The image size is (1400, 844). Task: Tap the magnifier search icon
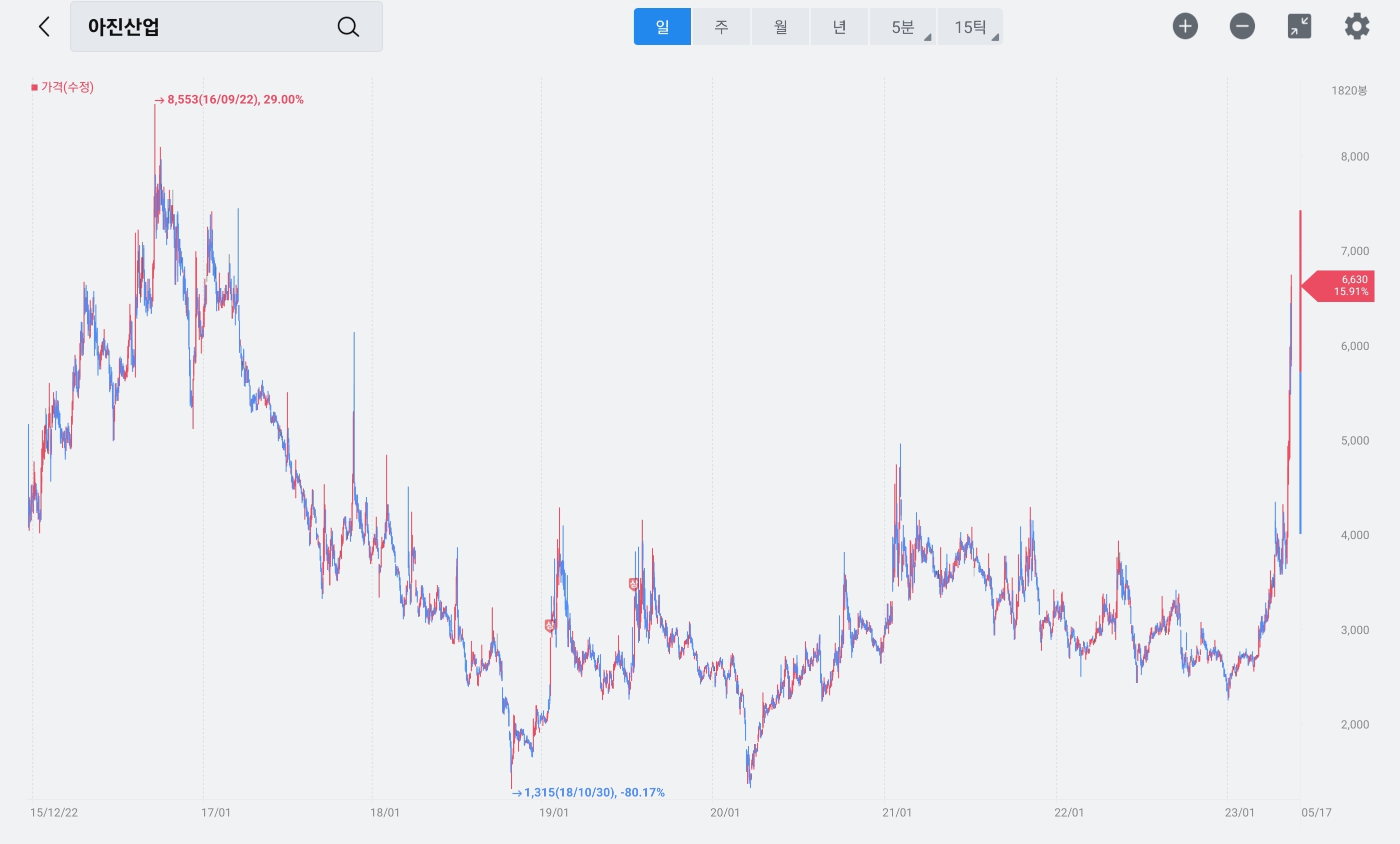coord(348,26)
